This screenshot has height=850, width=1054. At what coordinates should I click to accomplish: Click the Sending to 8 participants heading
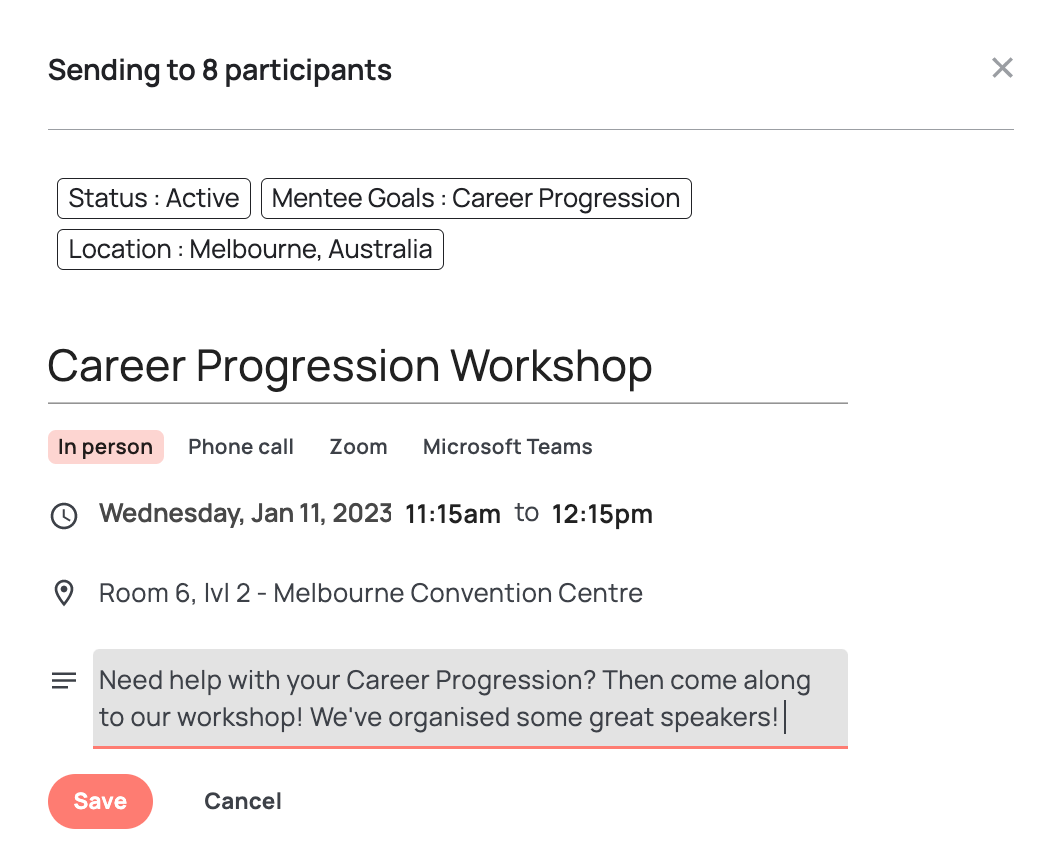[220, 70]
